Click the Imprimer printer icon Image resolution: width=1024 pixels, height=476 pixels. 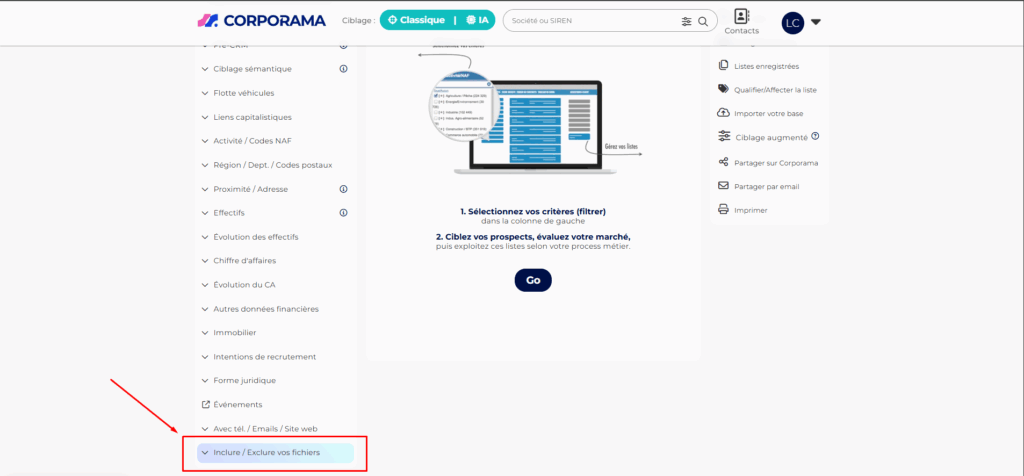(x=723, y=210)
